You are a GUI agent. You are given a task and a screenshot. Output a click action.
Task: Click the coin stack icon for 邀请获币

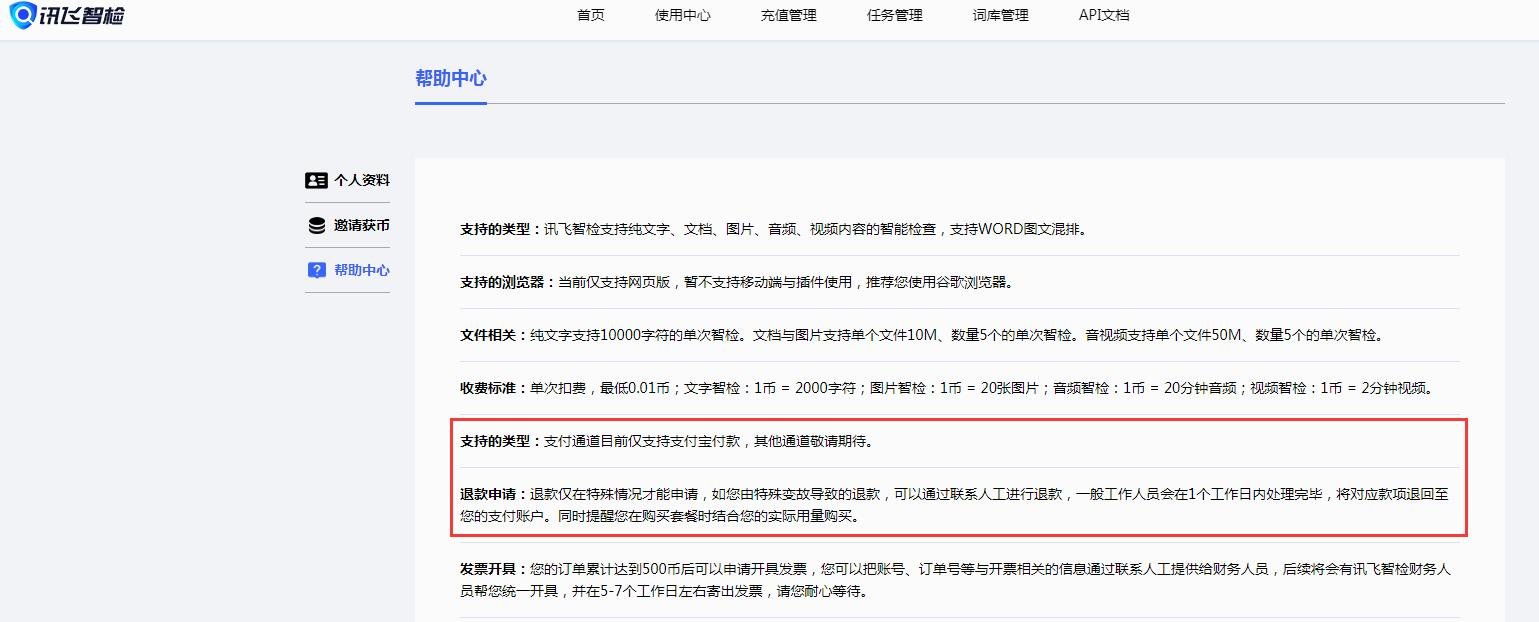point(316,226)
